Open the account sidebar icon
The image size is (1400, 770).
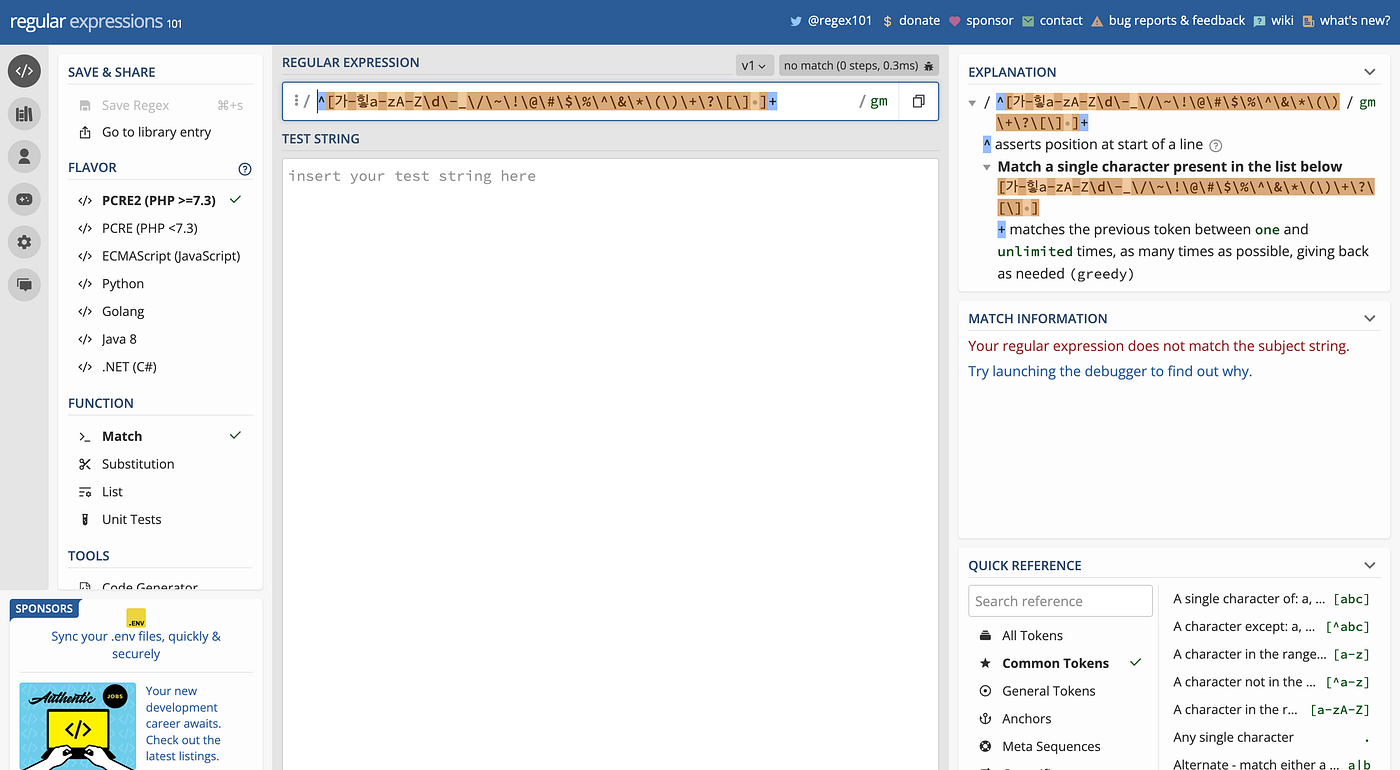[x=24, y=156]
